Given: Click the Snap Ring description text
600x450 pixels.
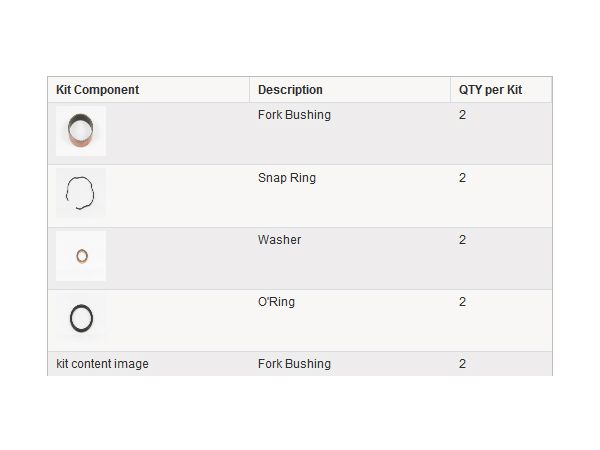Looking at the screenshot, I should (x=287, y=178).
